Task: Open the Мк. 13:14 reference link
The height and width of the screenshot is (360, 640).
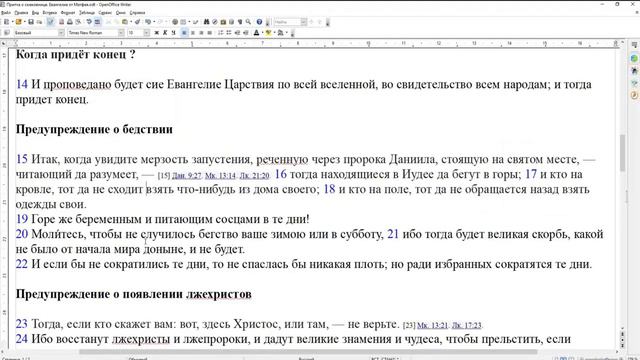Action: tap(220, 176)
